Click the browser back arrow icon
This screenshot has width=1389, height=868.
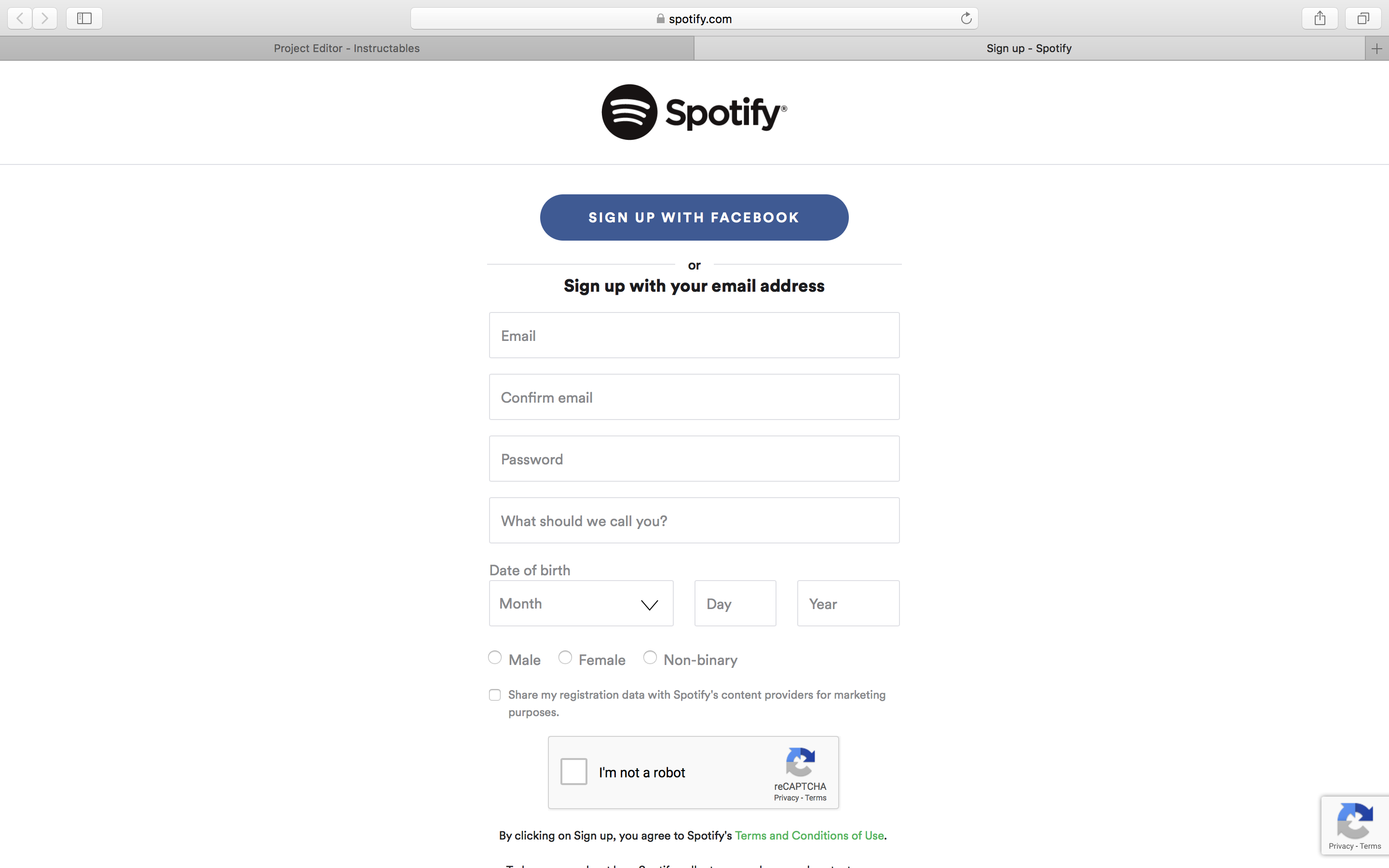coord(20,18)
